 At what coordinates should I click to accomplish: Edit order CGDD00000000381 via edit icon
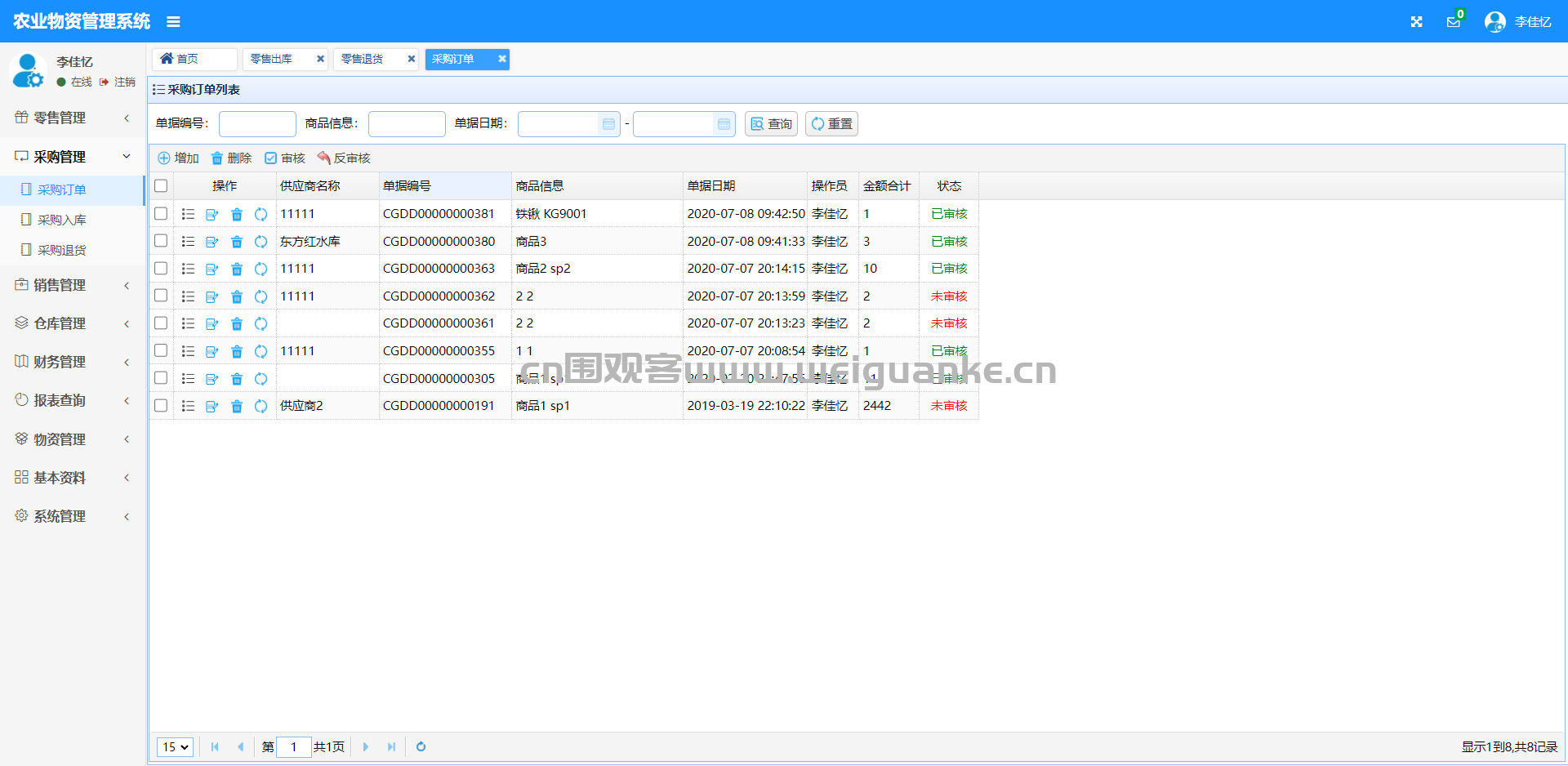point(212,214)
